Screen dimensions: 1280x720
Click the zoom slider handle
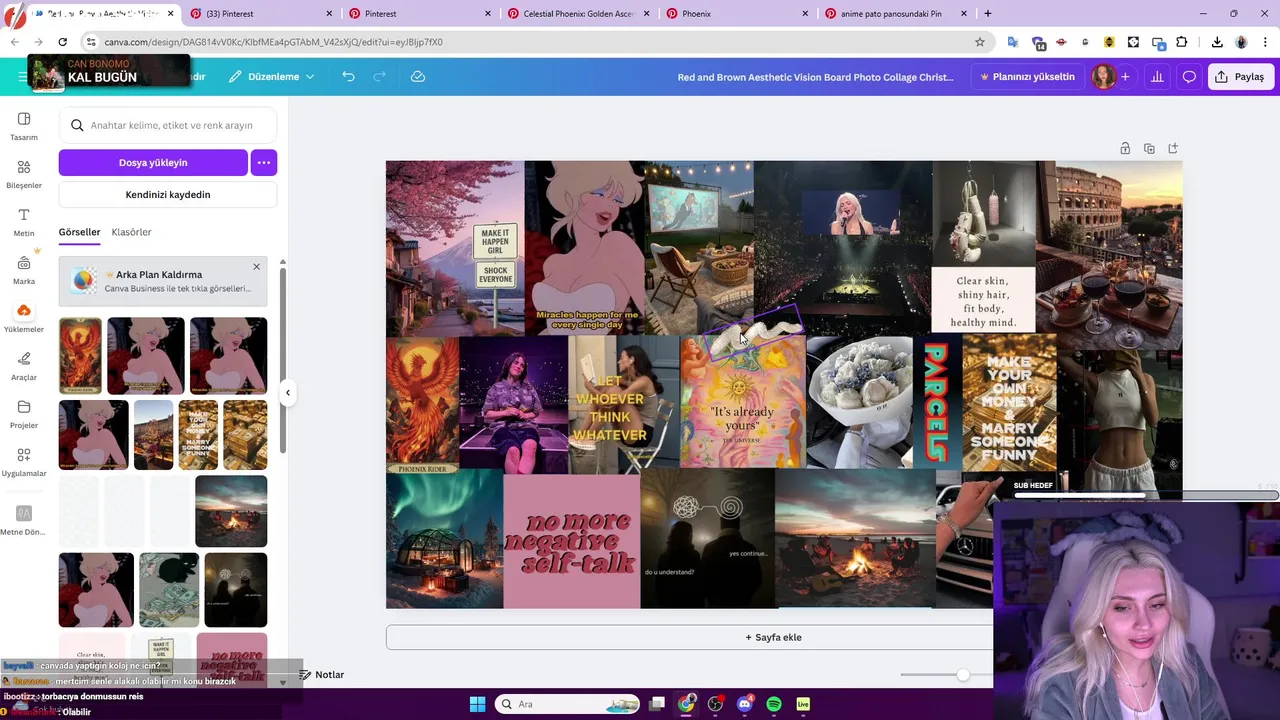[x=962, y=675]
